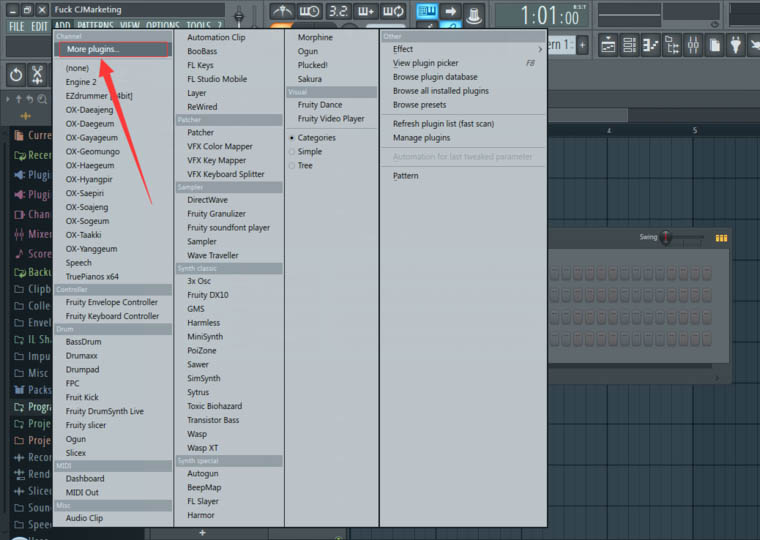
Task: Select Simple view radio option
Action: tap(306, 152)
